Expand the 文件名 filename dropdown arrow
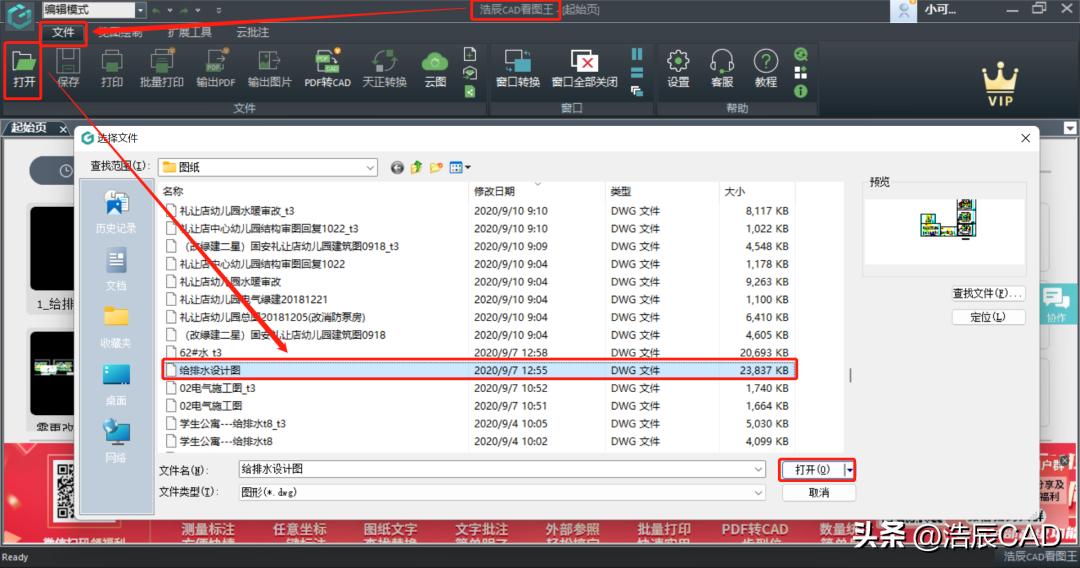The image size is (1080, 568). pos(758,470)
